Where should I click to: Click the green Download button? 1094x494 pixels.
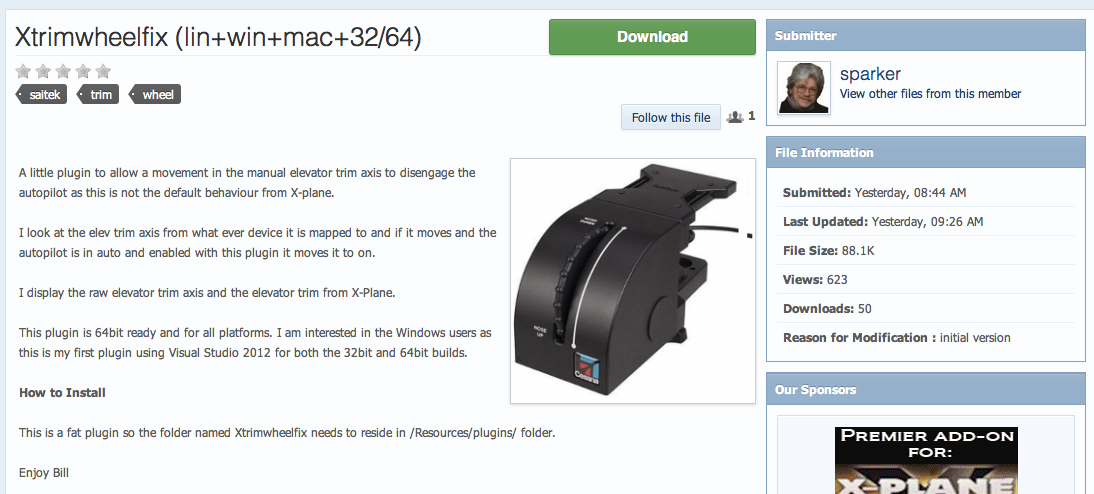pyautogui.click(x=652, y=37)
